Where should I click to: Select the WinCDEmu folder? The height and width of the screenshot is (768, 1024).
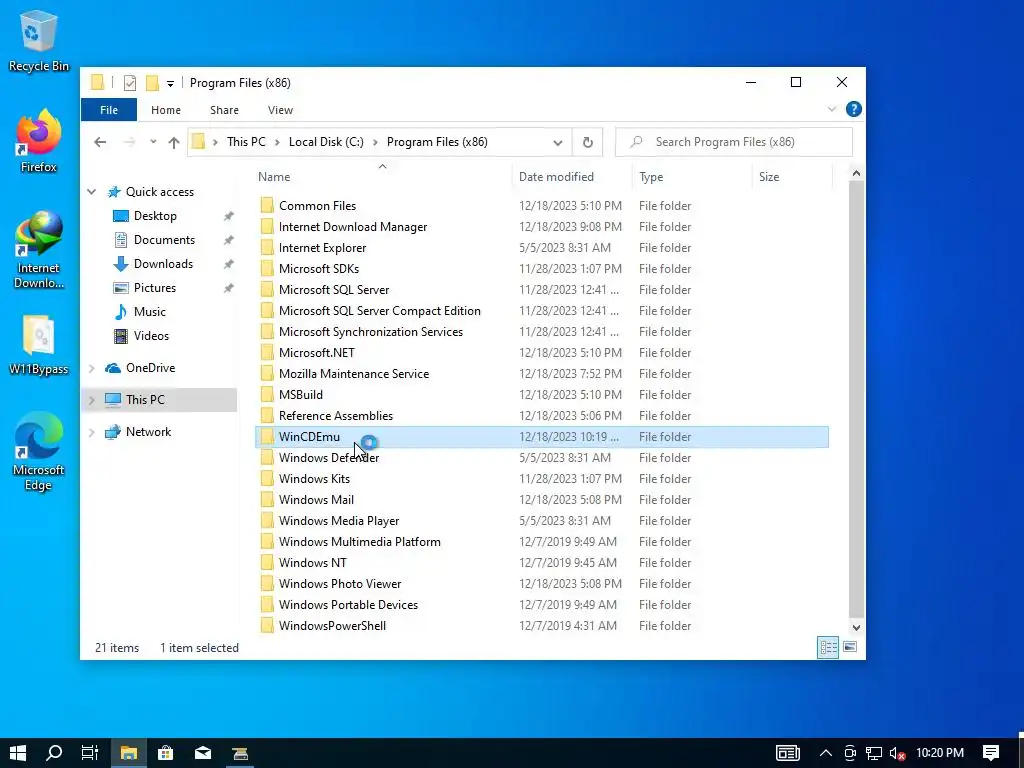pos(542,437)
